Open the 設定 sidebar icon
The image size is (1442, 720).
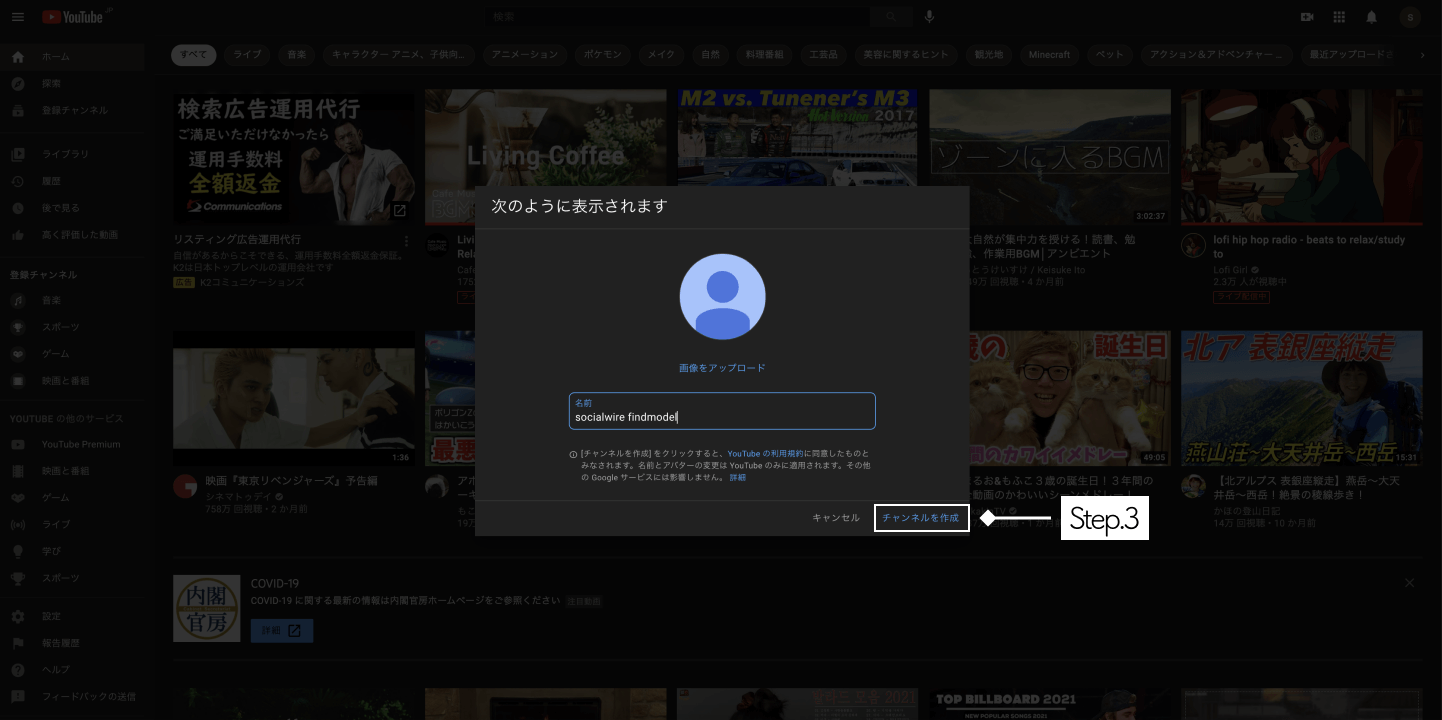click(x=17, y=616)
